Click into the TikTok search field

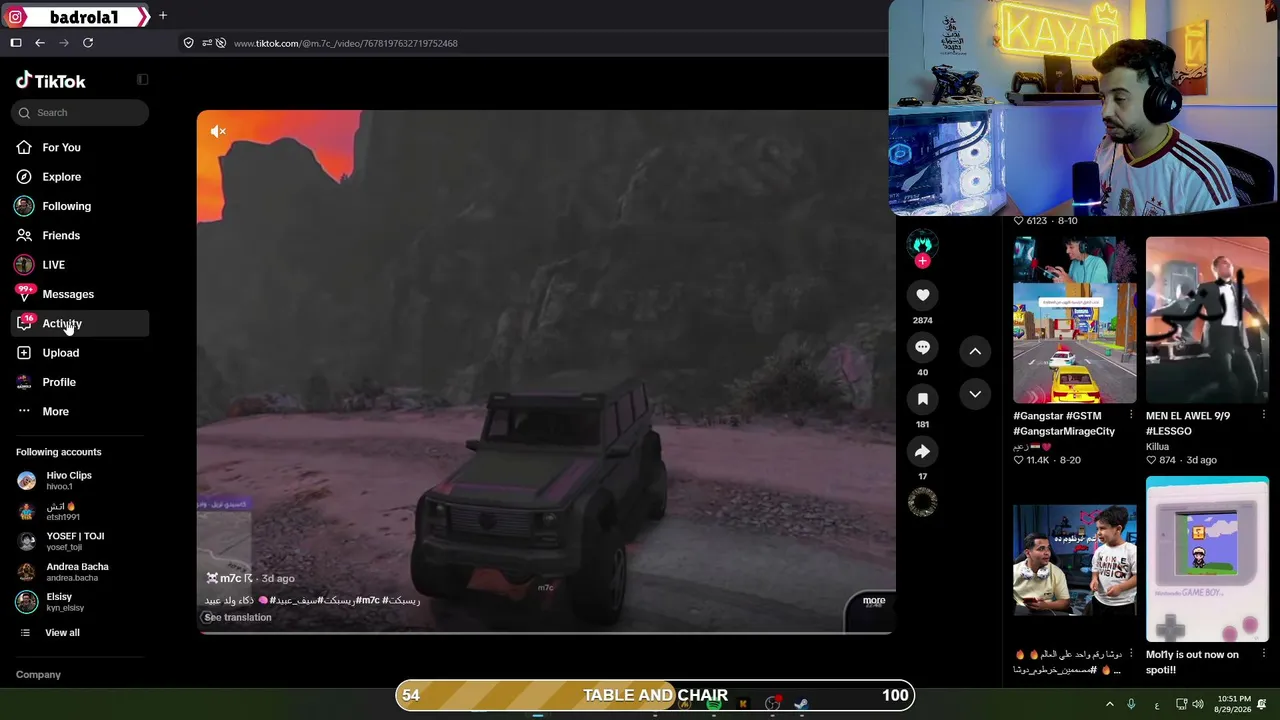click(80, 112)
